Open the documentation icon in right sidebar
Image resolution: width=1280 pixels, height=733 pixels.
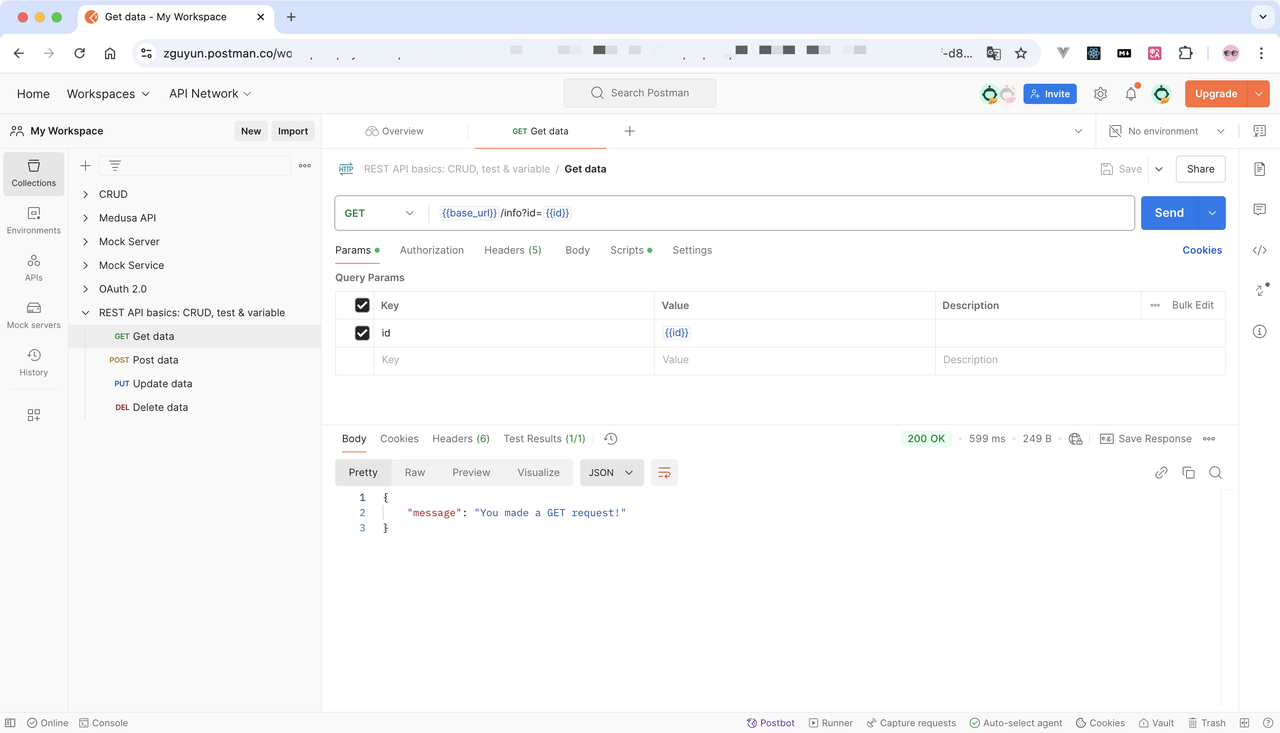click(1260, 169)
